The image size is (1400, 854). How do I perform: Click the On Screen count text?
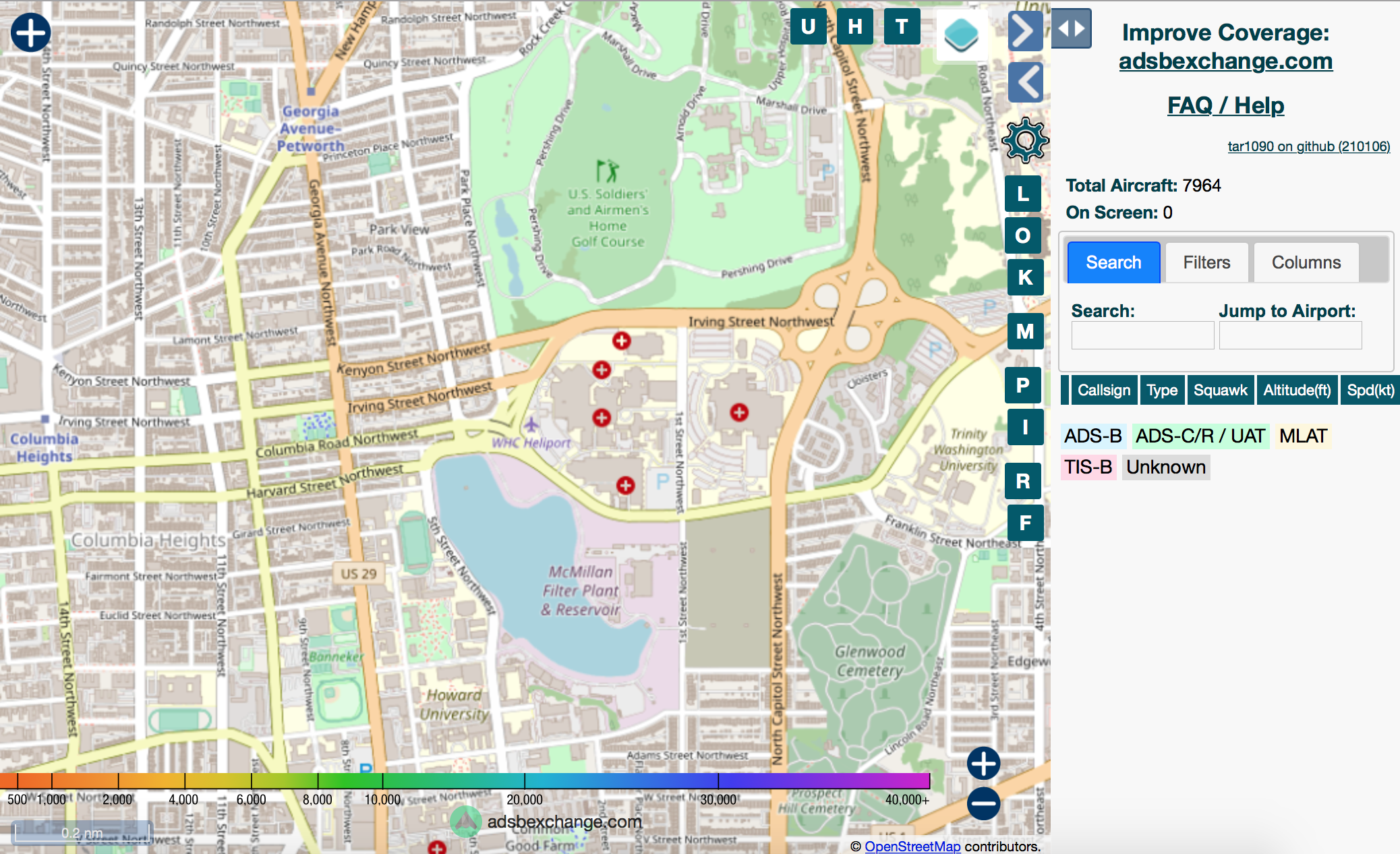coord(1119,212)
